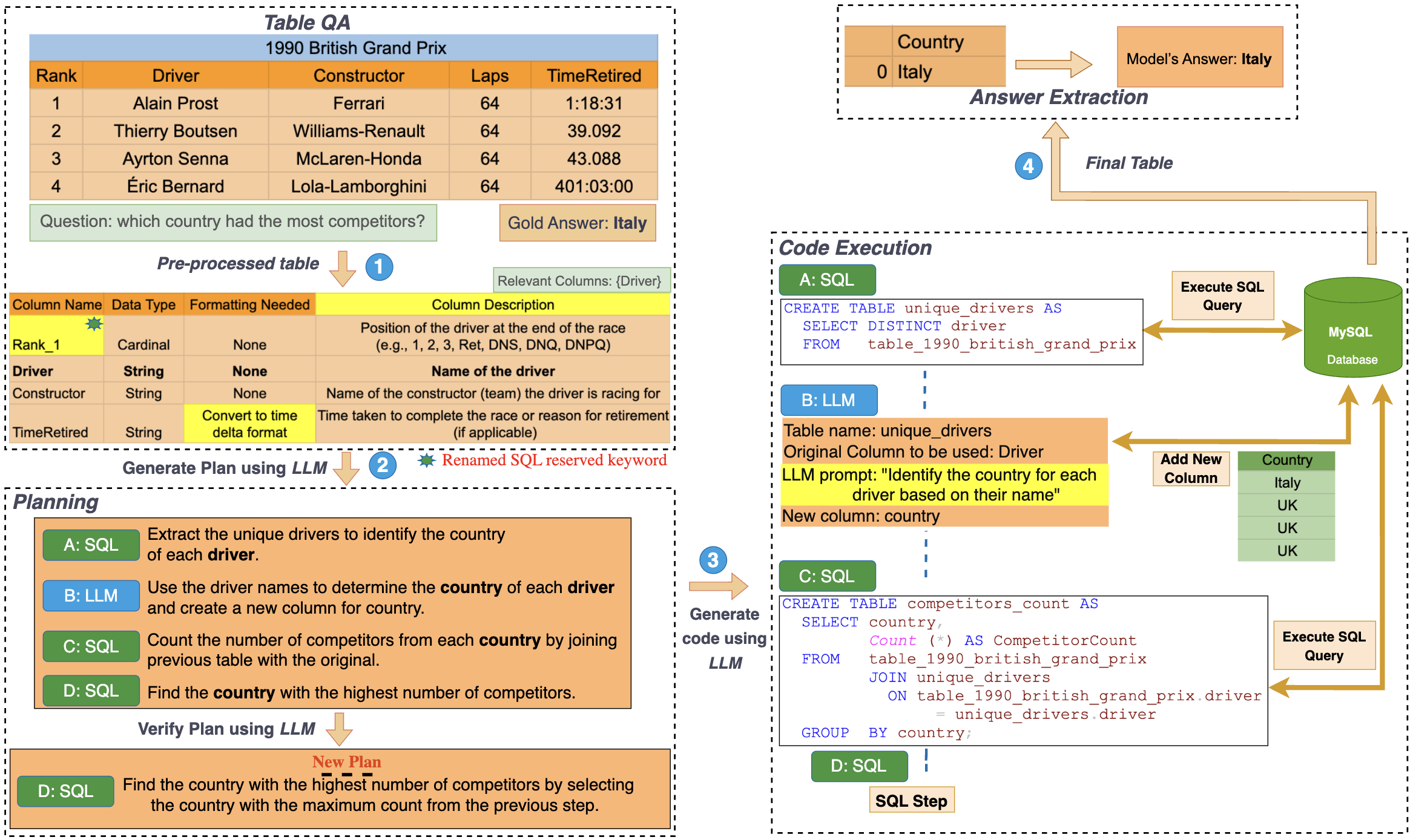Screen dimensions: 1413x840
Task: Click the Gold Answer: Italy box
Action: (577, 223)
